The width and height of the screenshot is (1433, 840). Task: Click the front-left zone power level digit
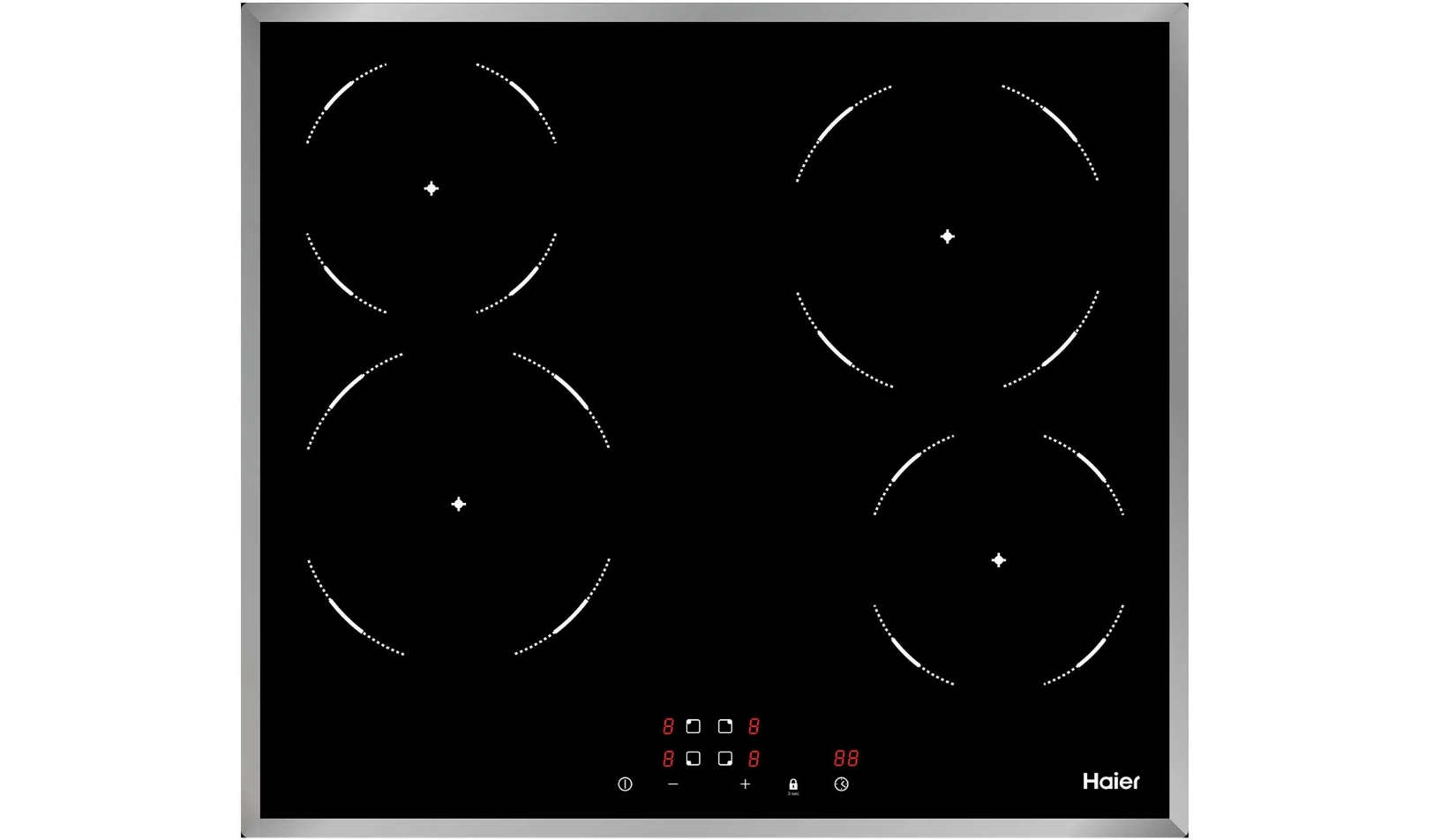[x=668, y=759]
